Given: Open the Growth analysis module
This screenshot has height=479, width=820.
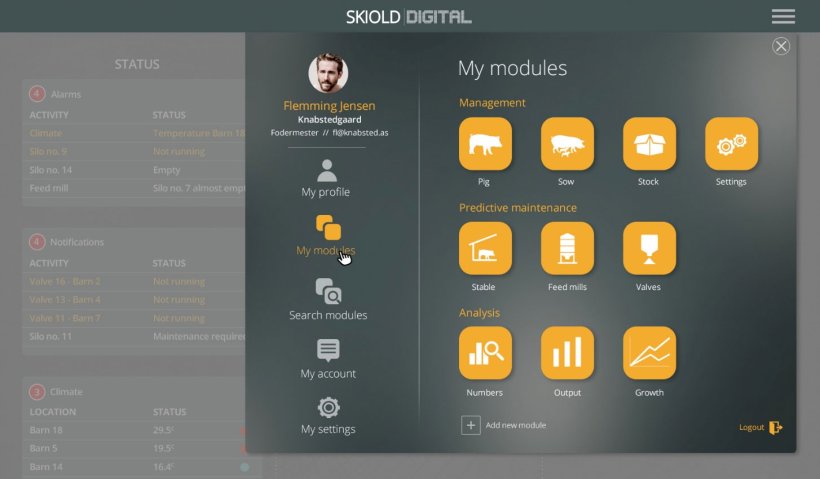Looking at the screenshot, I should (650, 353).
